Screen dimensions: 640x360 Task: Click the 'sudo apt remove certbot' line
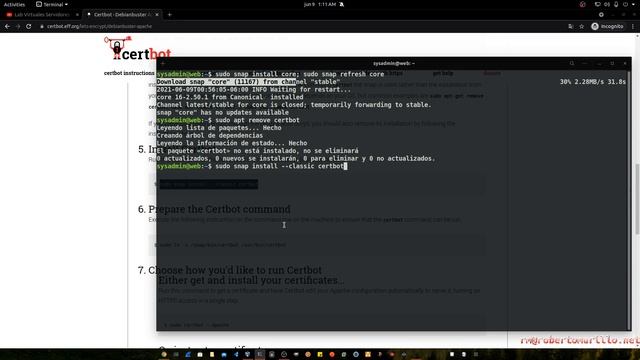pyautogui.click(x=228, y=120)
